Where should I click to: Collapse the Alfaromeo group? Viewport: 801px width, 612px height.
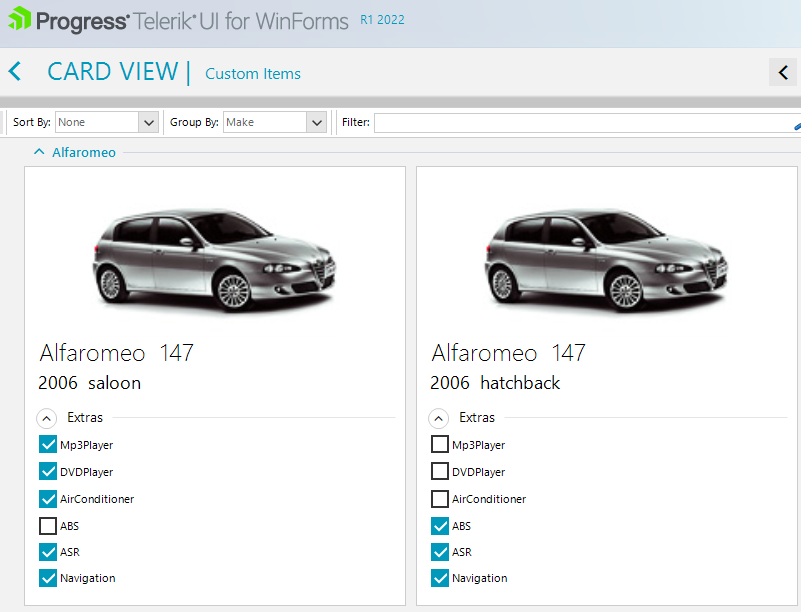point(39,152)
